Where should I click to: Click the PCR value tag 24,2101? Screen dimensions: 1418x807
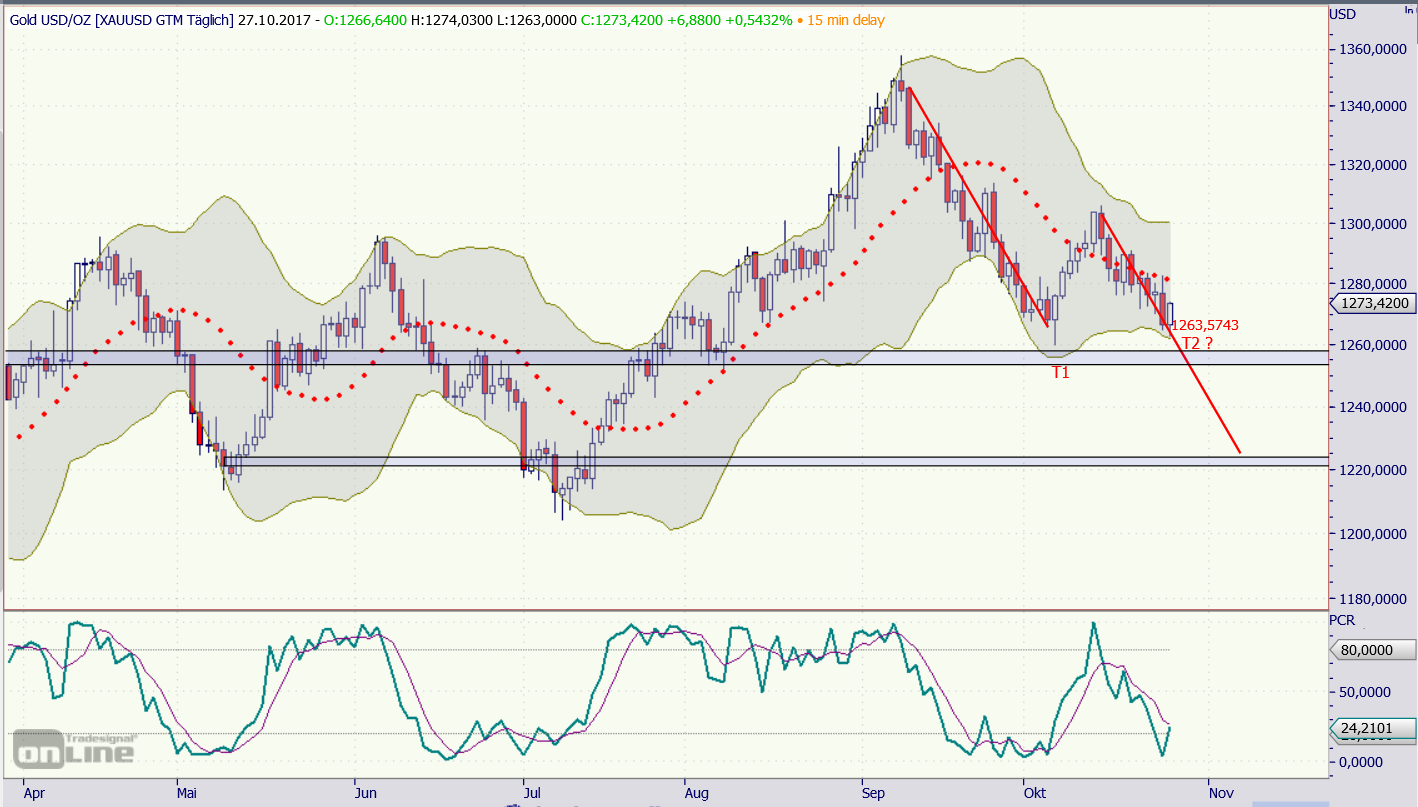[x=1373, y=727]
